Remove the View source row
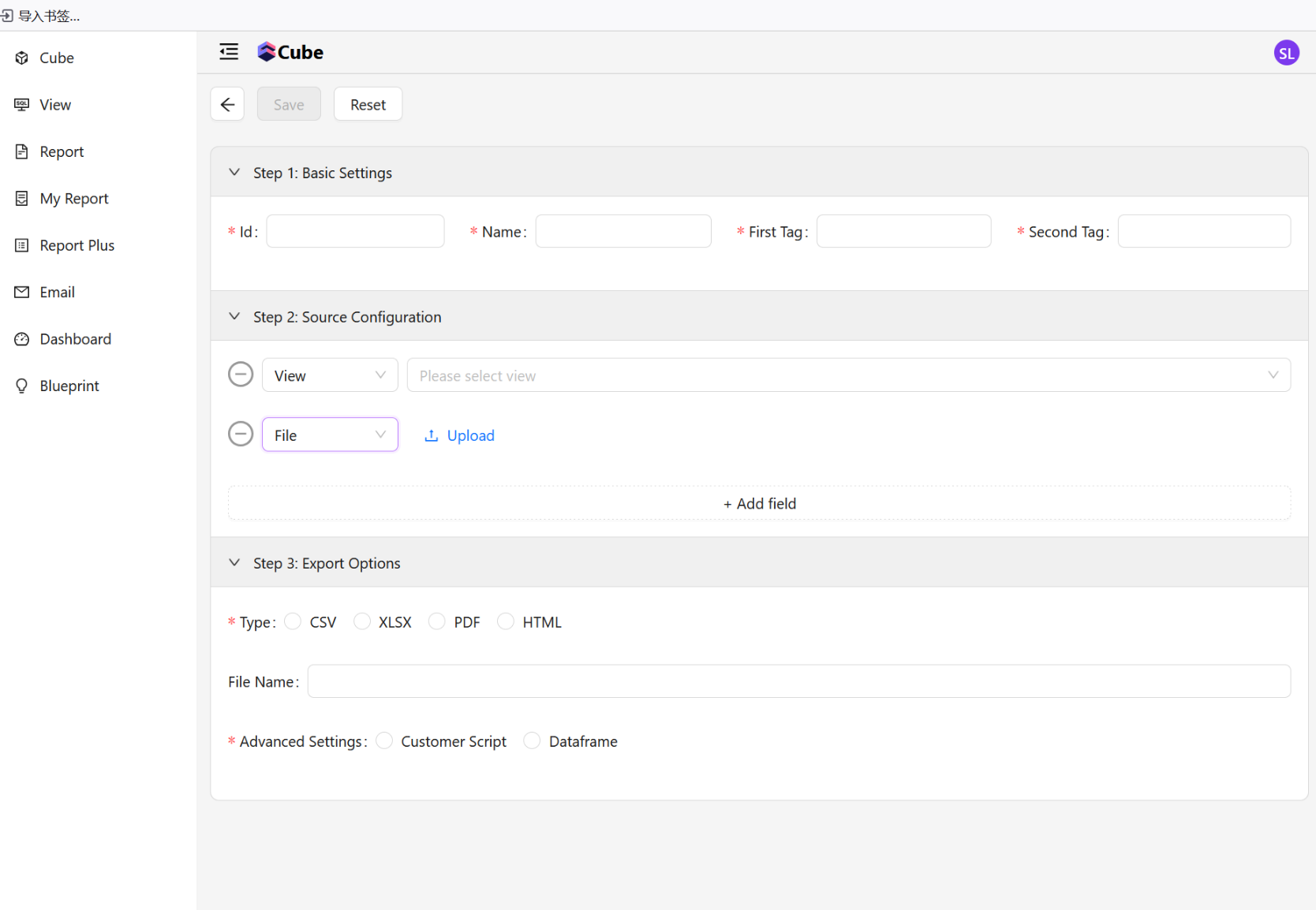Image resolution: width=1316 pixels, height=910 pixels. coord(241,375)
